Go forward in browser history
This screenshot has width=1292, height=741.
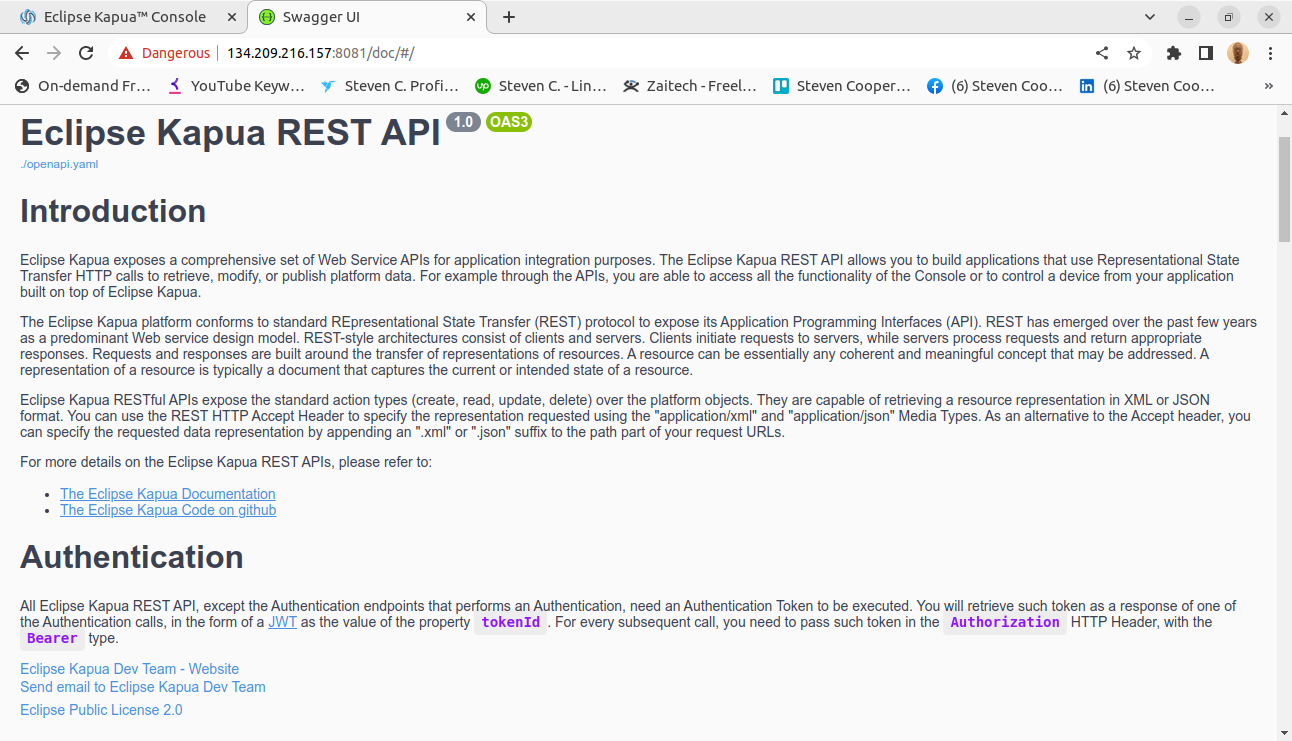coord(54,53)
